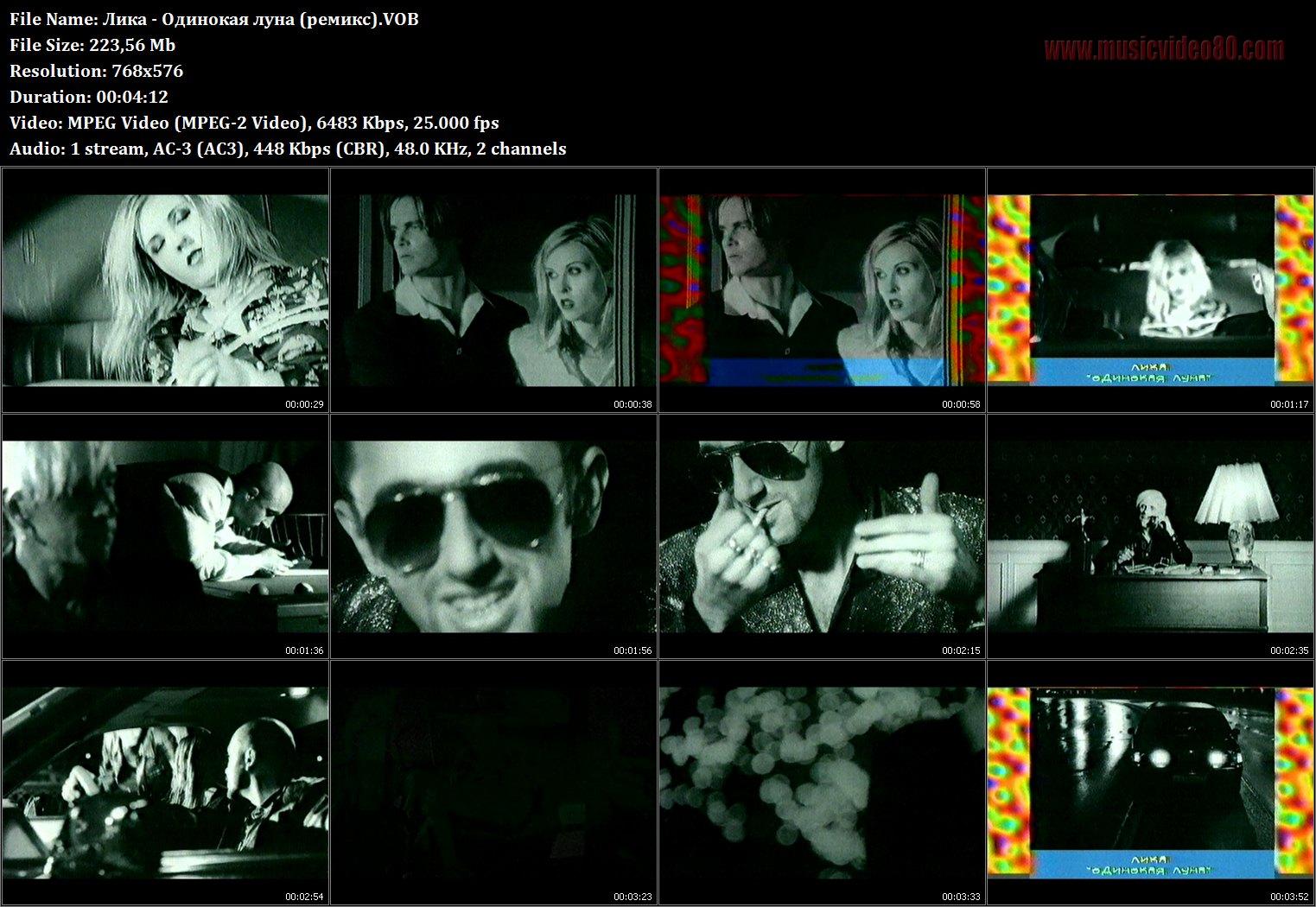Image resolution: width=1316 pixels, height=907 pixels.
Task: Select the billiards scene thumbnail at 00:01:36
Action: (x=165, y=536)
